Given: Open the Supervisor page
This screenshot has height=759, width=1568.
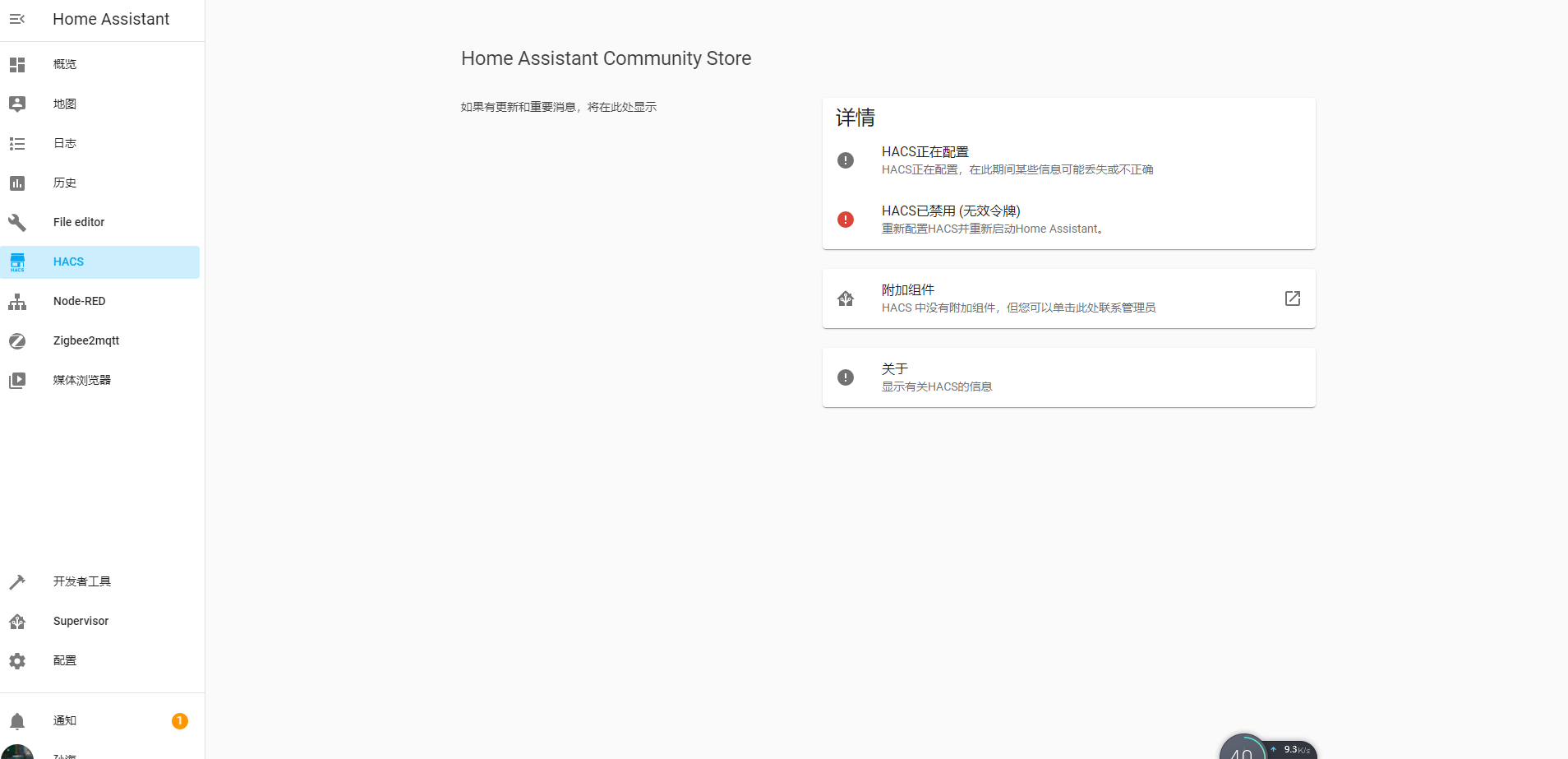Looking at the screenshot, I should pyautogui.click(x=100, y=621).
